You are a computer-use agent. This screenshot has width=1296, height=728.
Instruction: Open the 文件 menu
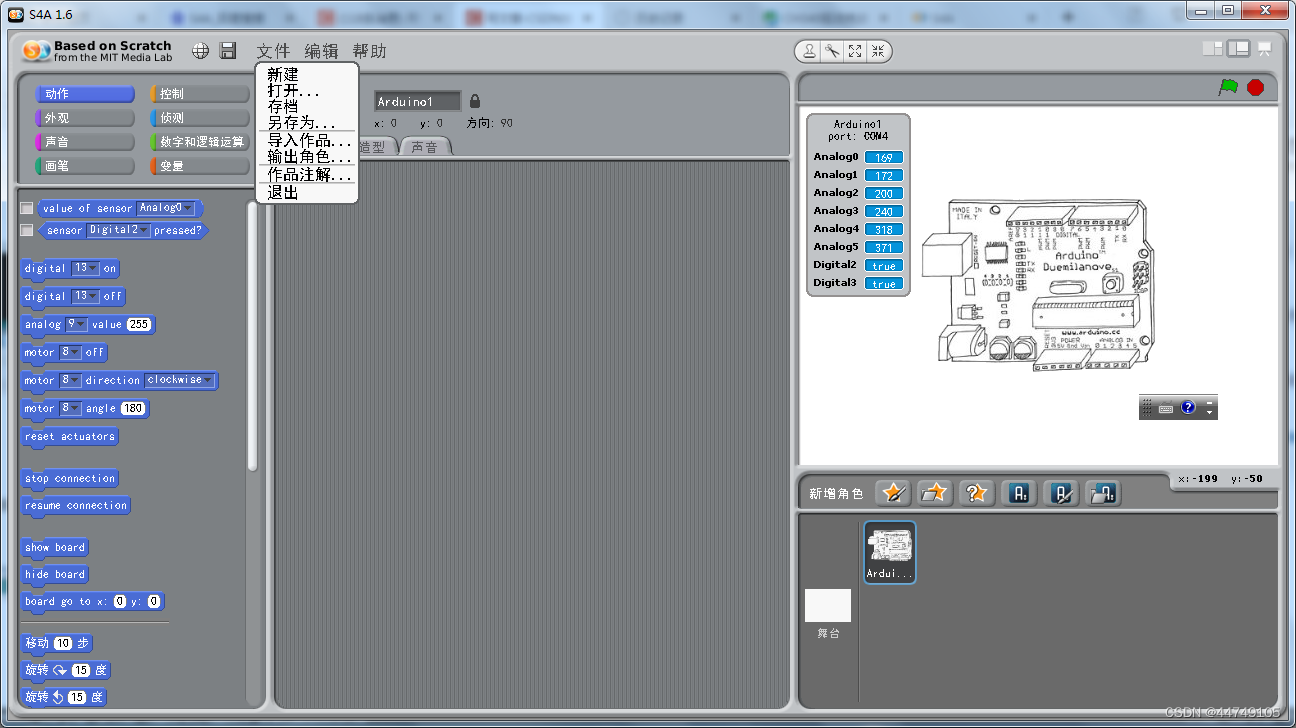pyautogui.click(x=273, y=51)
